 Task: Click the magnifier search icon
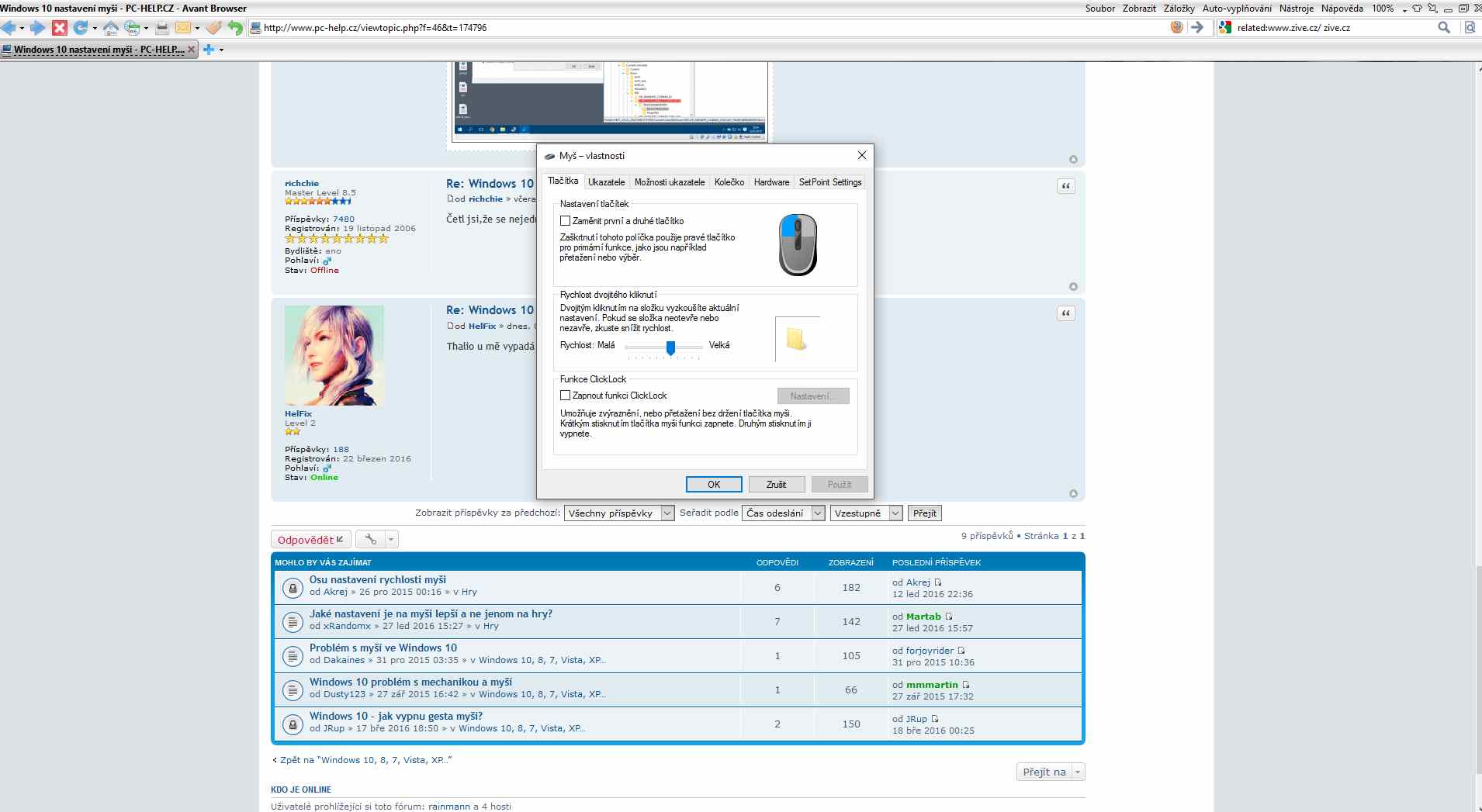point(1443,28)
